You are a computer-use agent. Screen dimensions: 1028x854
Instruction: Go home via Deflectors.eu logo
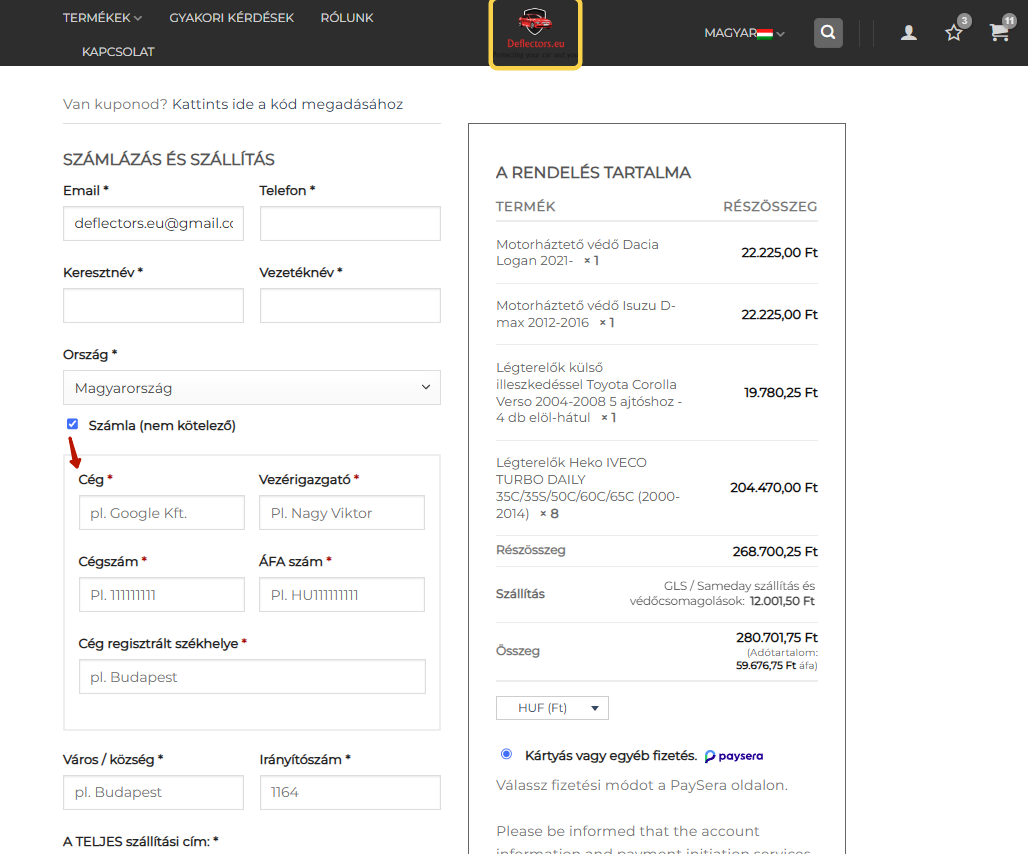coord(536,33)
